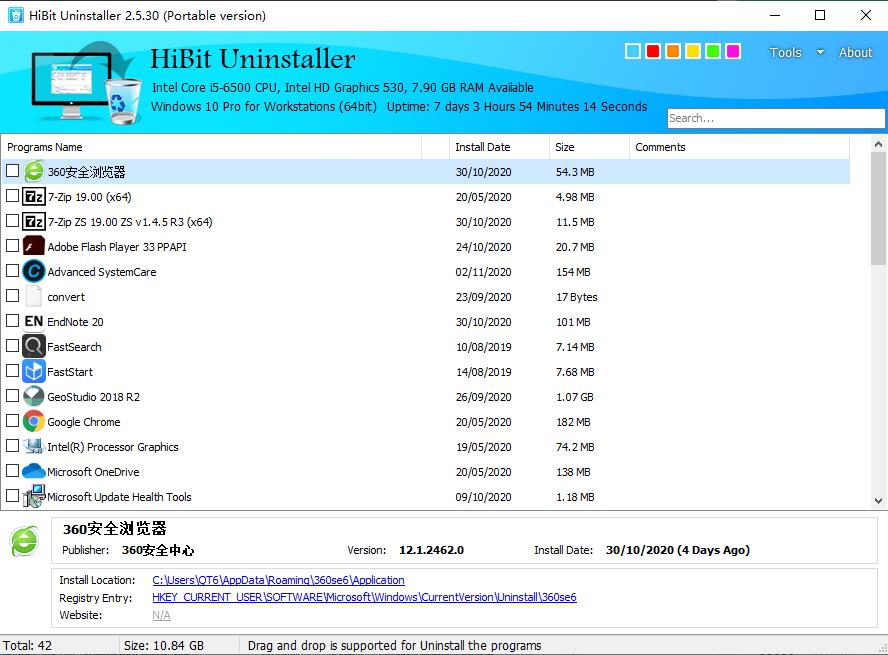The height and width of the screenshot is (655, 888).
Task: Click the Microsoft OneDrive cloud icon
Action: pos(34,471)
